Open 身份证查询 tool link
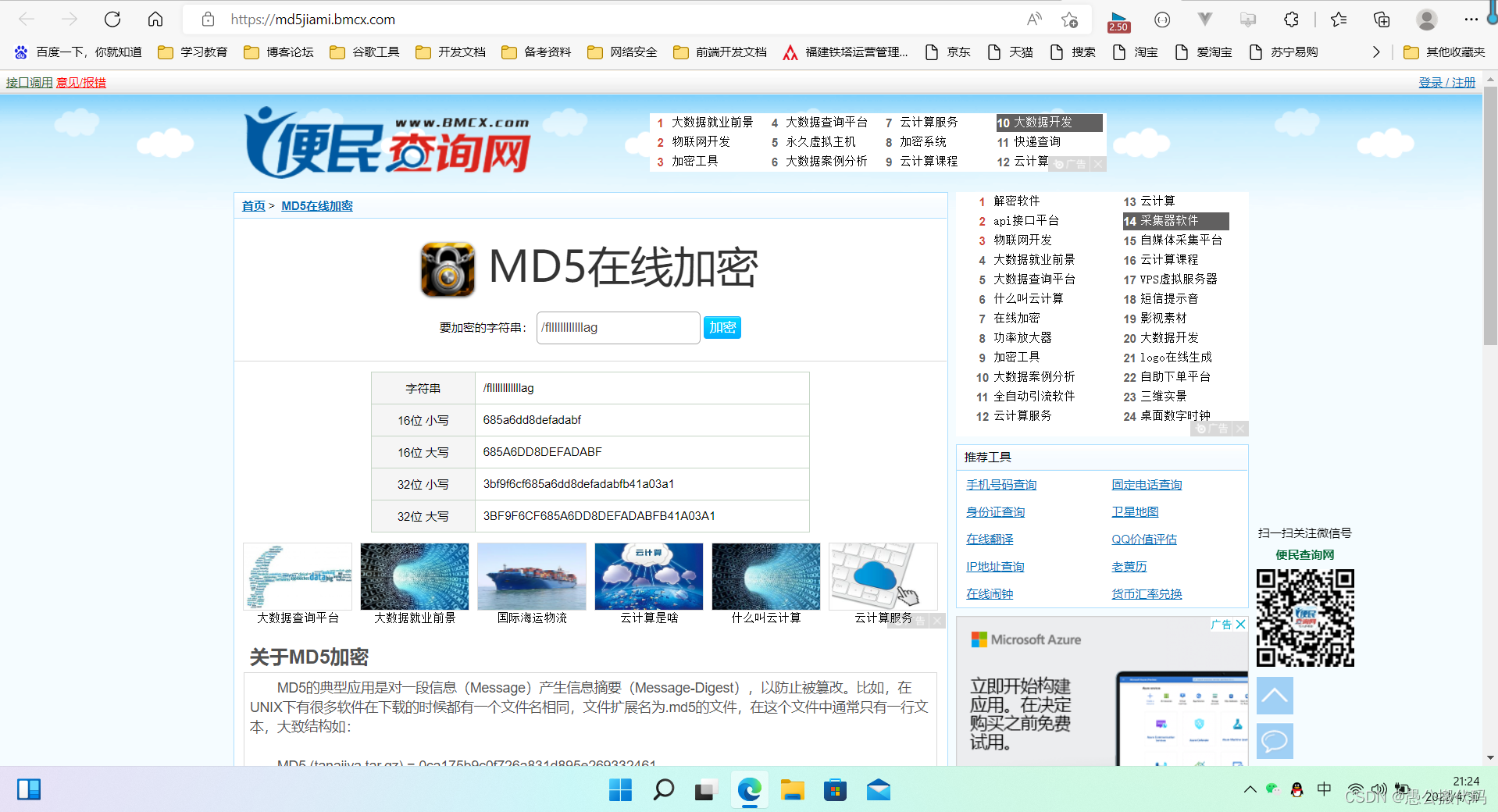 pos(995,512)
